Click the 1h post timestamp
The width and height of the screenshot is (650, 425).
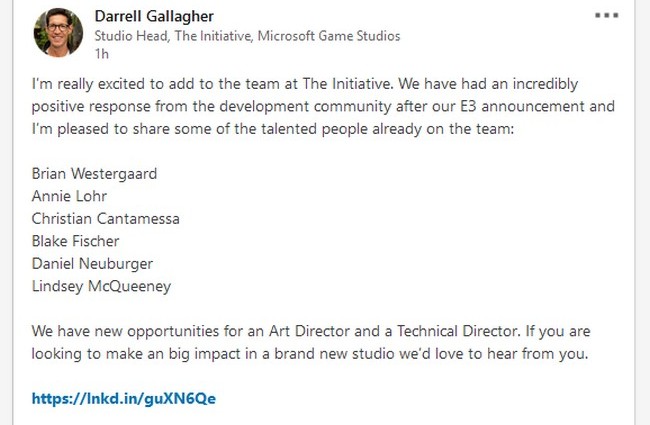[102, 54]
